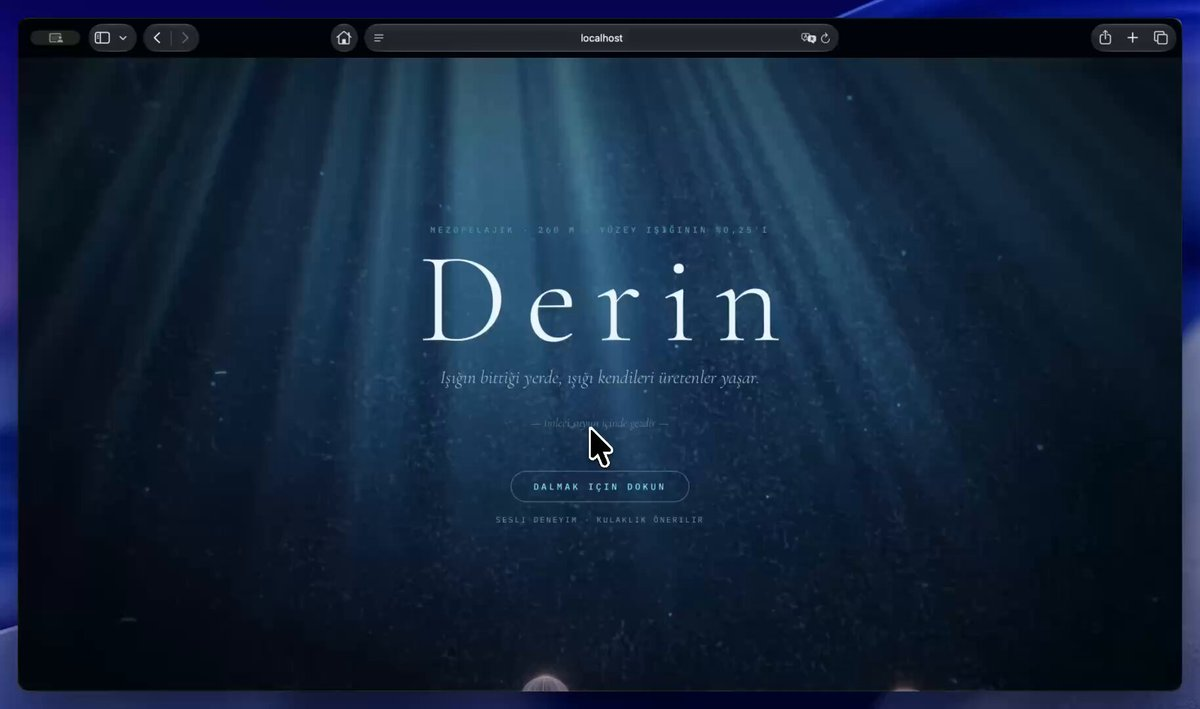Toggle the Safari sidebar panel
This screenshot has height=709, width=1200.
pos(102,38)
